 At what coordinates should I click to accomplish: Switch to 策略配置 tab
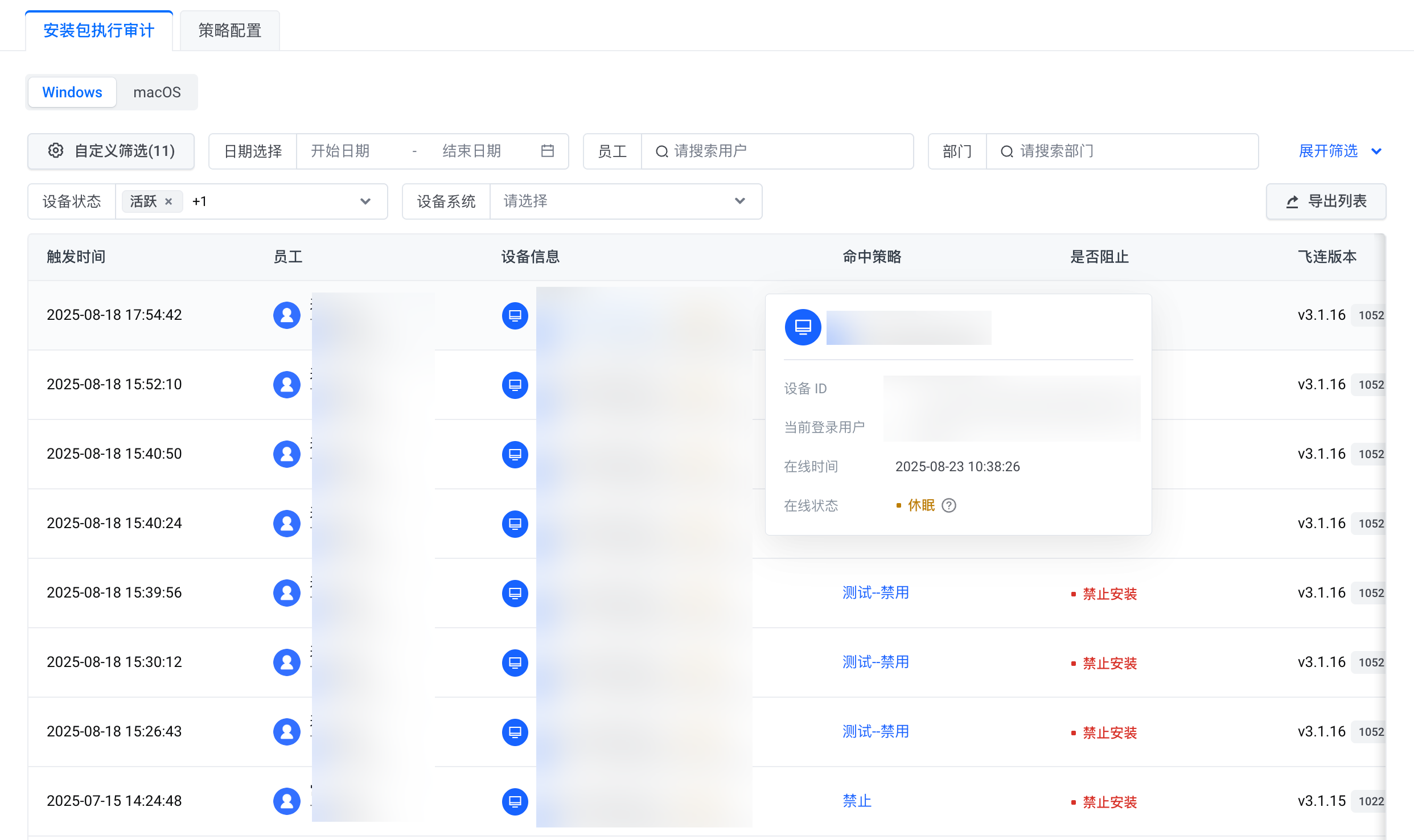[x=229, y=30]
